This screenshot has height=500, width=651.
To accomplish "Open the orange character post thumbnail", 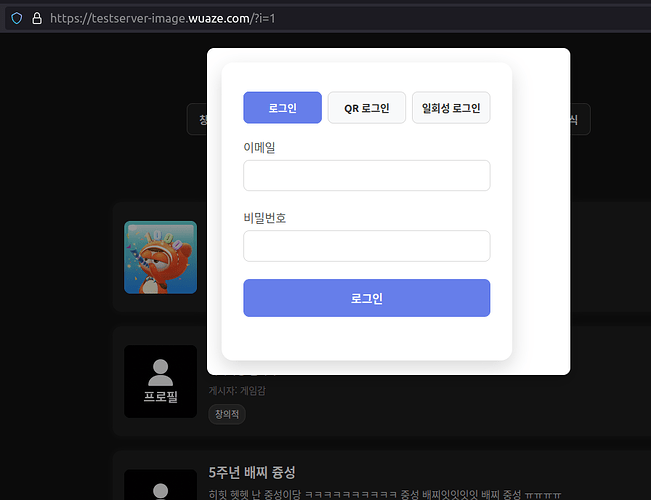I will pyautogui.click(x=160, y=257).
